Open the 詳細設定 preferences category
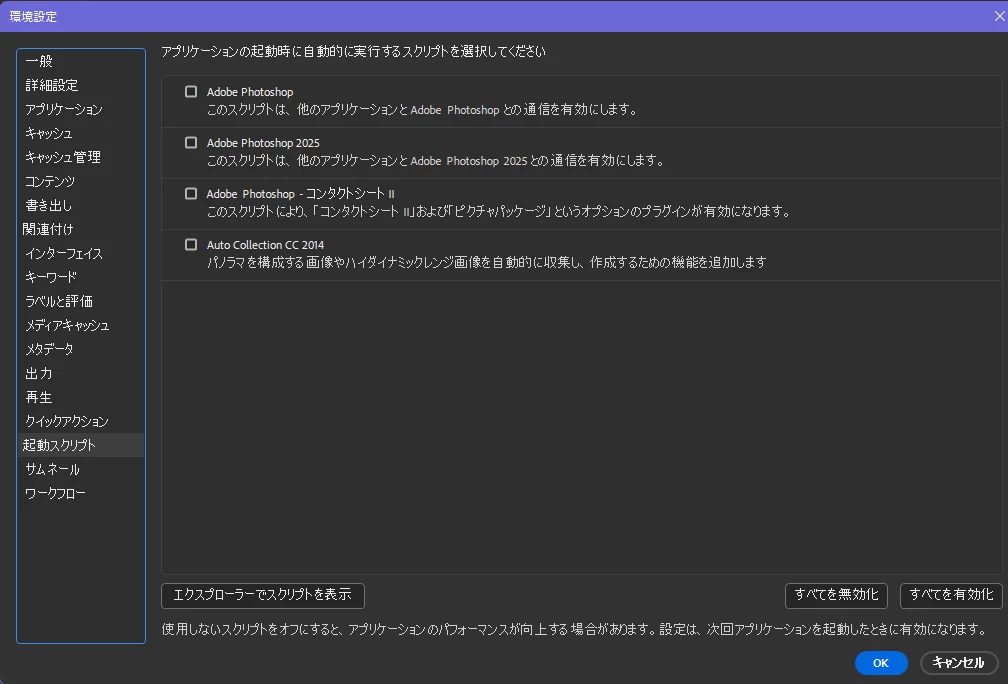The height and width of the screenshot is (684, 1008). (81, 85)
